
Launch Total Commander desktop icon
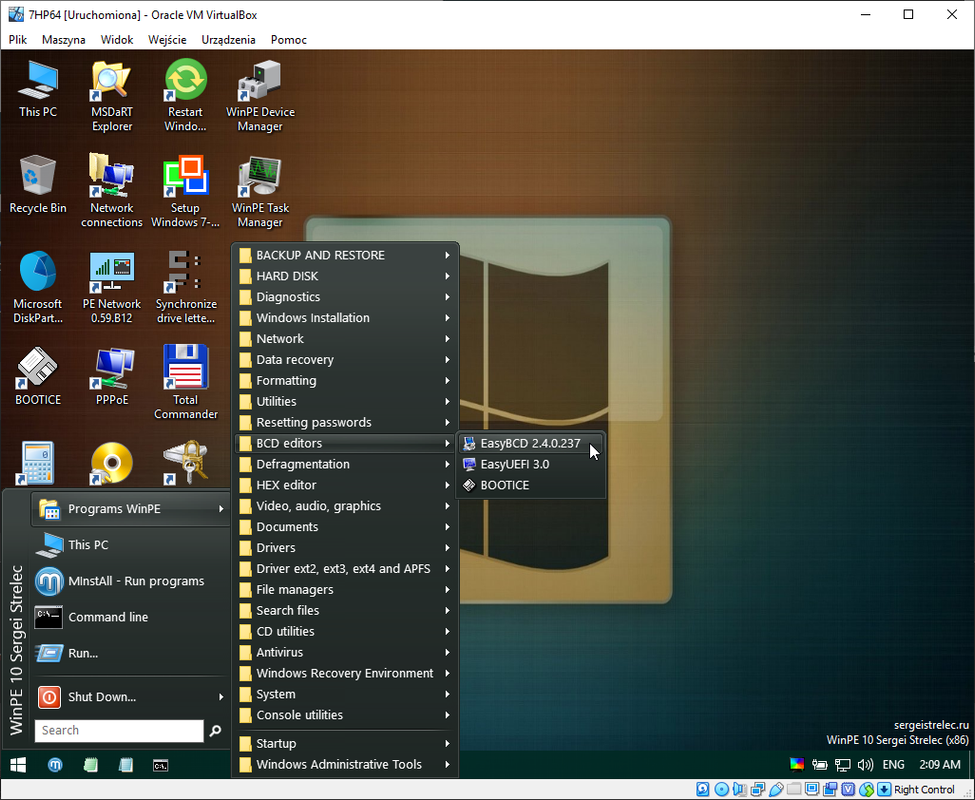(x=185, y=383)
